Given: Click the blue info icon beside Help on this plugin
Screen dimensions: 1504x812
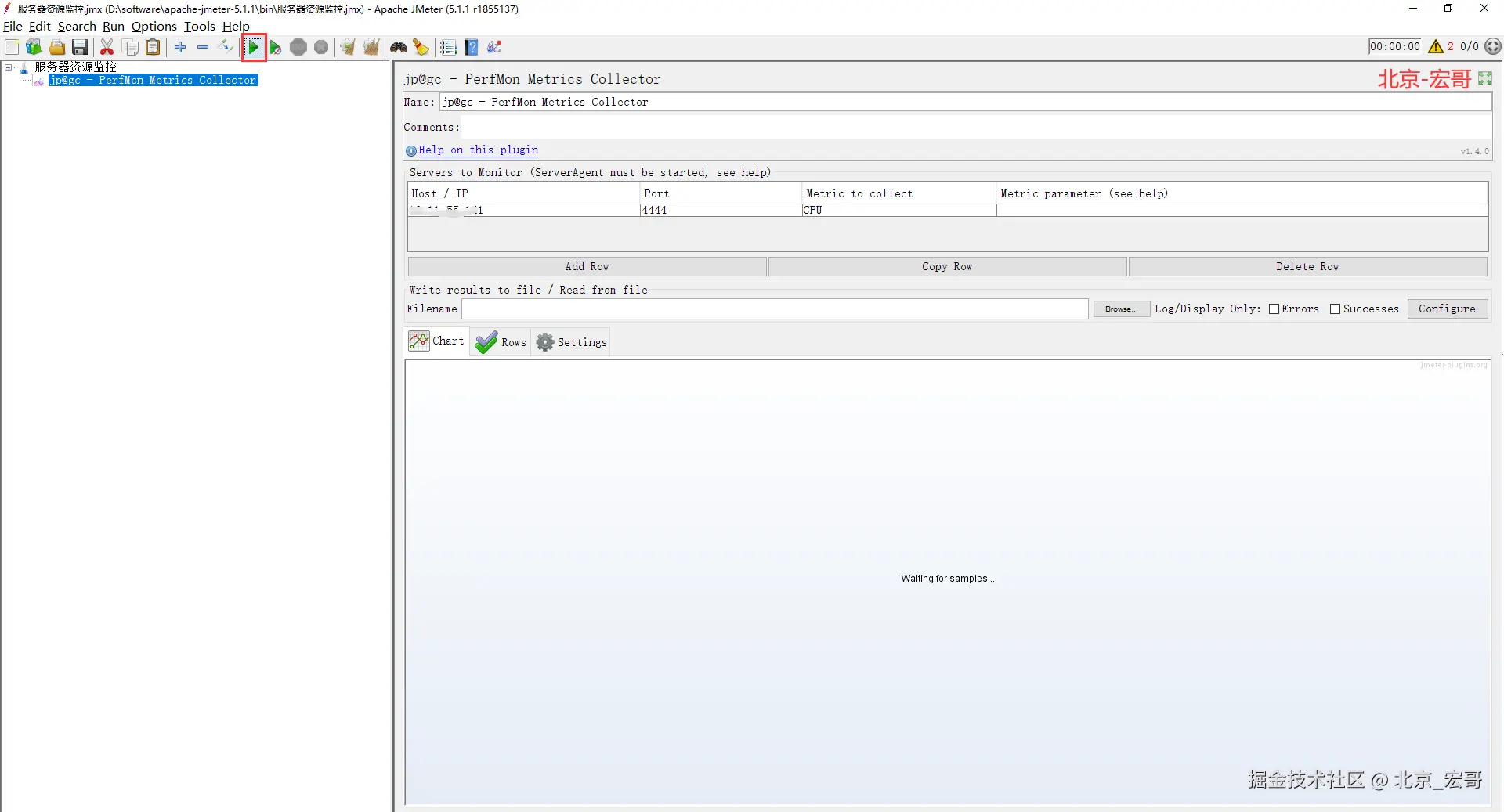Looking at the screenshot, I should tap(411, 150).
